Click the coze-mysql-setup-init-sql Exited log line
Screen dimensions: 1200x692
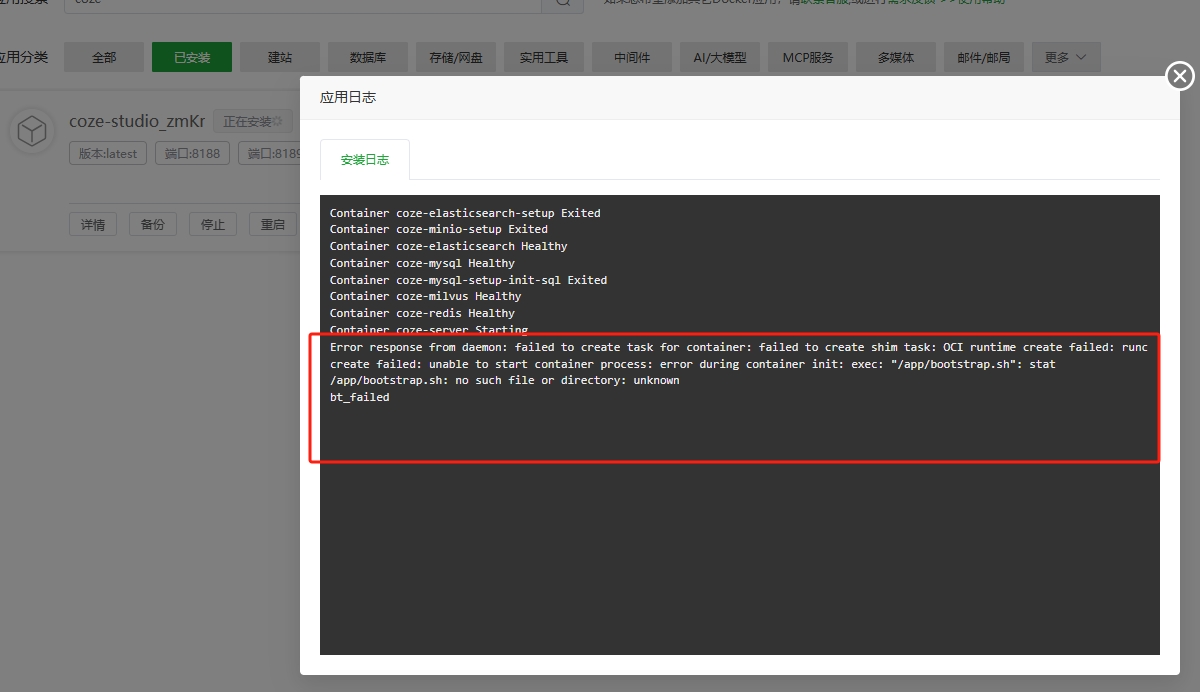tap(469, 280)
